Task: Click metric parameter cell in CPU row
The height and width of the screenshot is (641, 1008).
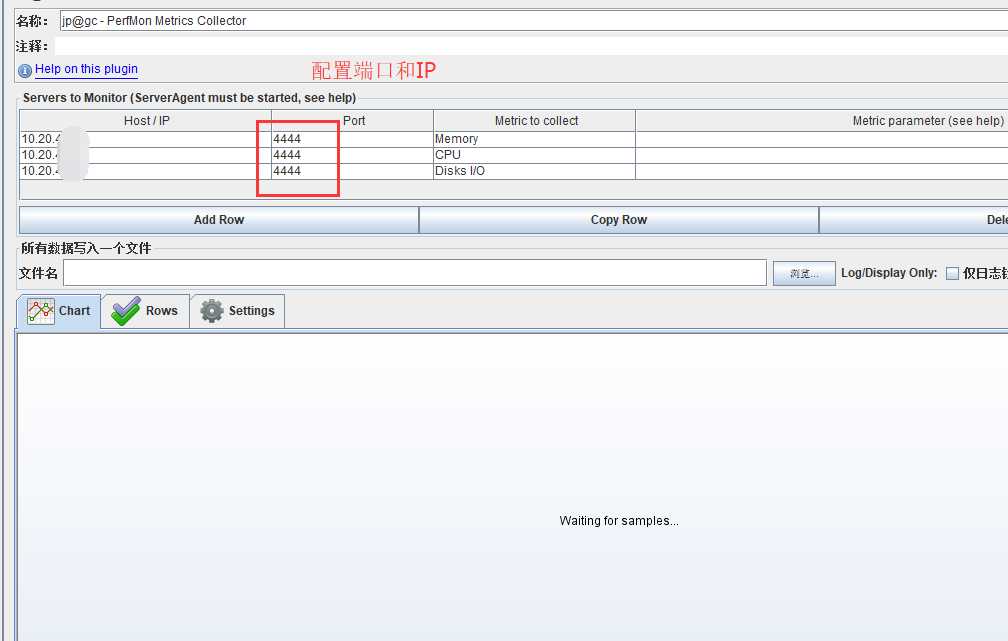Action: coord(822,155)
